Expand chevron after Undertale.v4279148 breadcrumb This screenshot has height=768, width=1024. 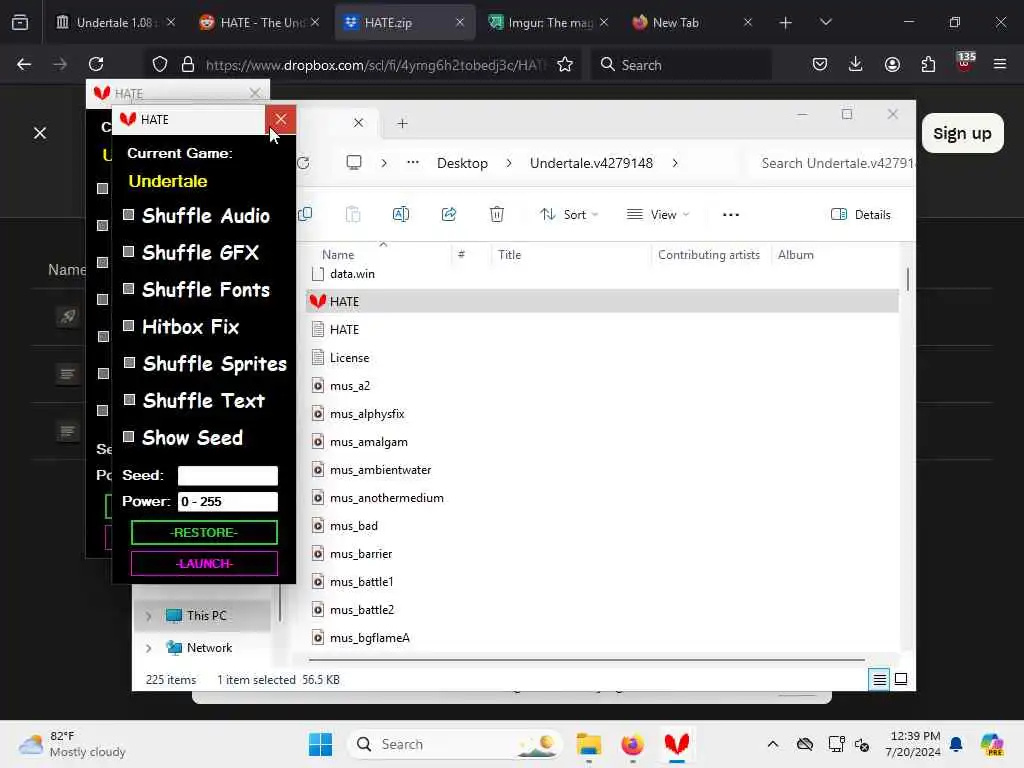point(675,163)
